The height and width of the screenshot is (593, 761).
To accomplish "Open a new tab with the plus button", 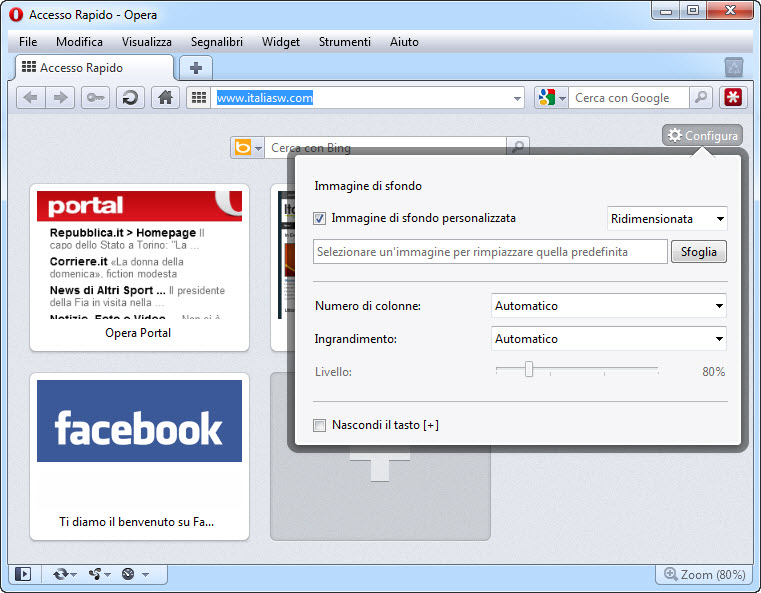I will tap(196, 68).
